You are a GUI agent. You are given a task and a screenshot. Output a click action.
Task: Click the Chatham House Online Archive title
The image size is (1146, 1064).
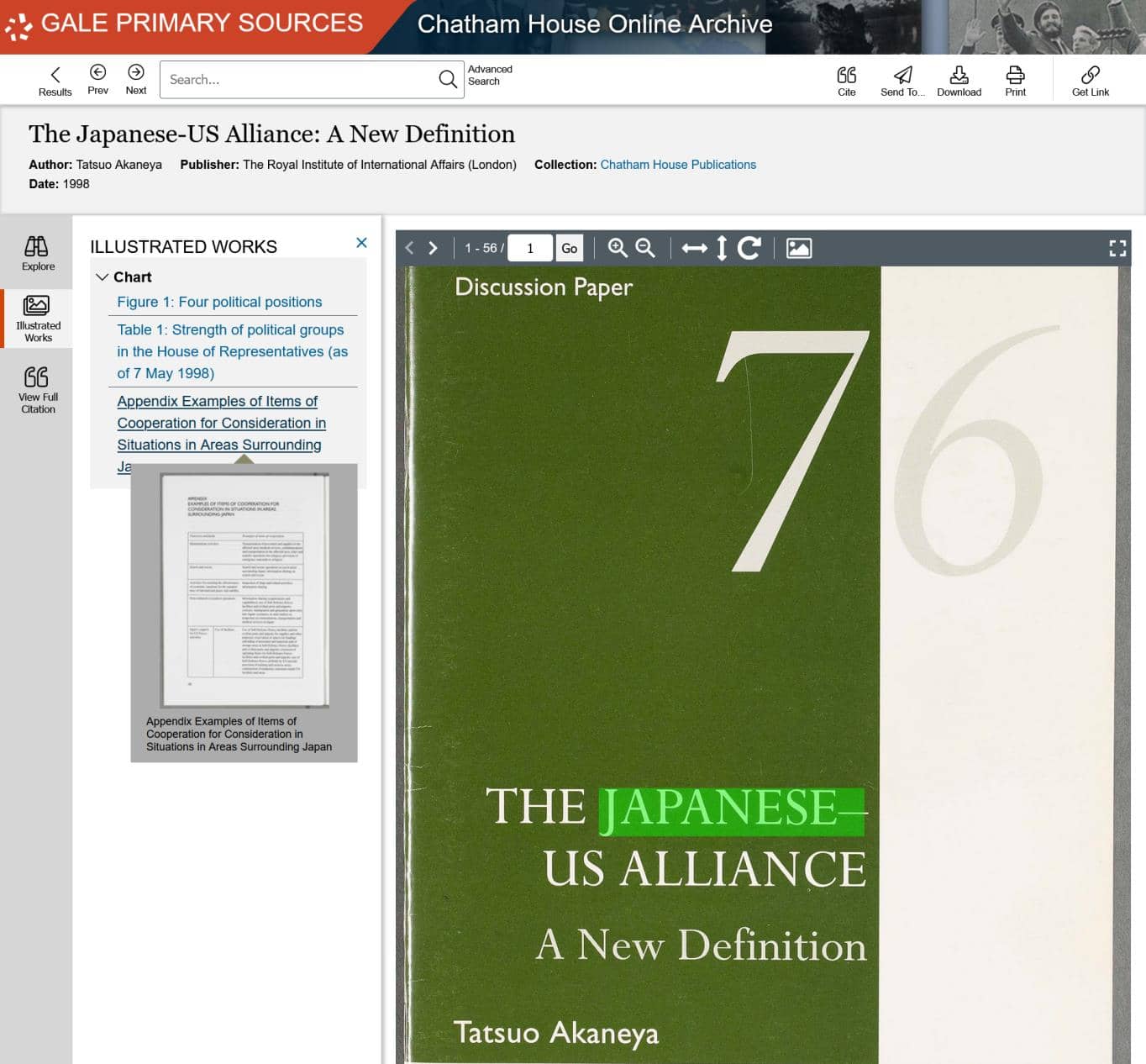point(595,24)
